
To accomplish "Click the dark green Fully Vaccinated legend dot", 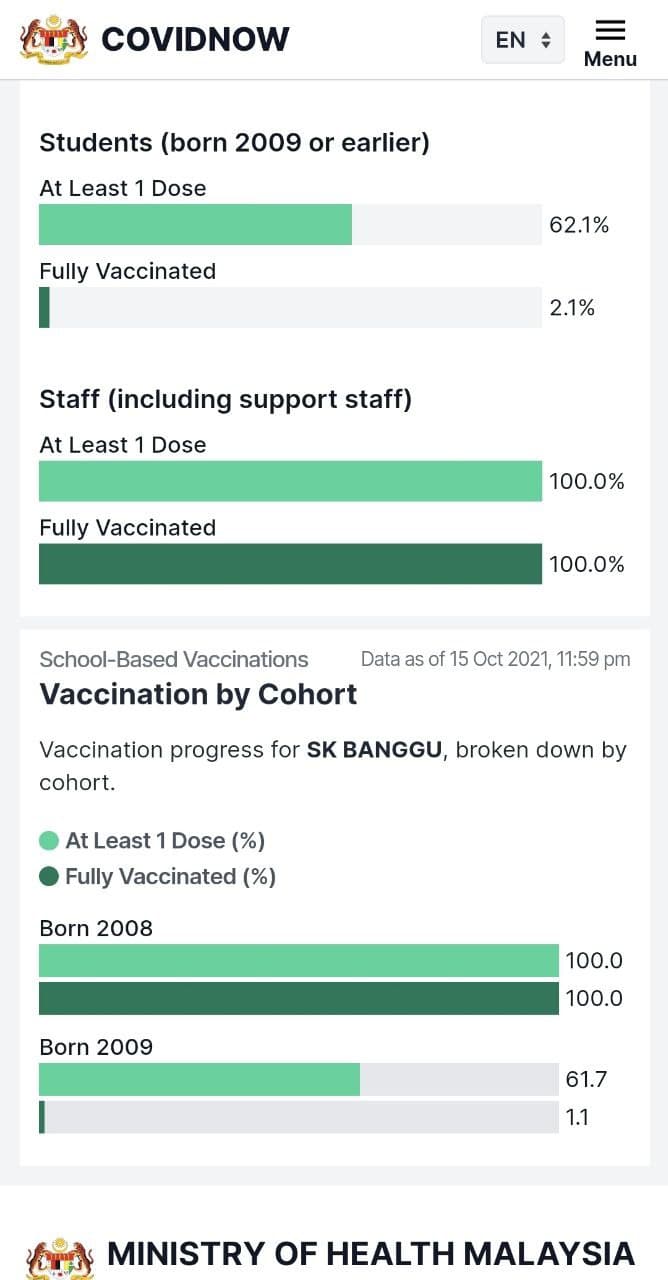I will click(49, 877).
